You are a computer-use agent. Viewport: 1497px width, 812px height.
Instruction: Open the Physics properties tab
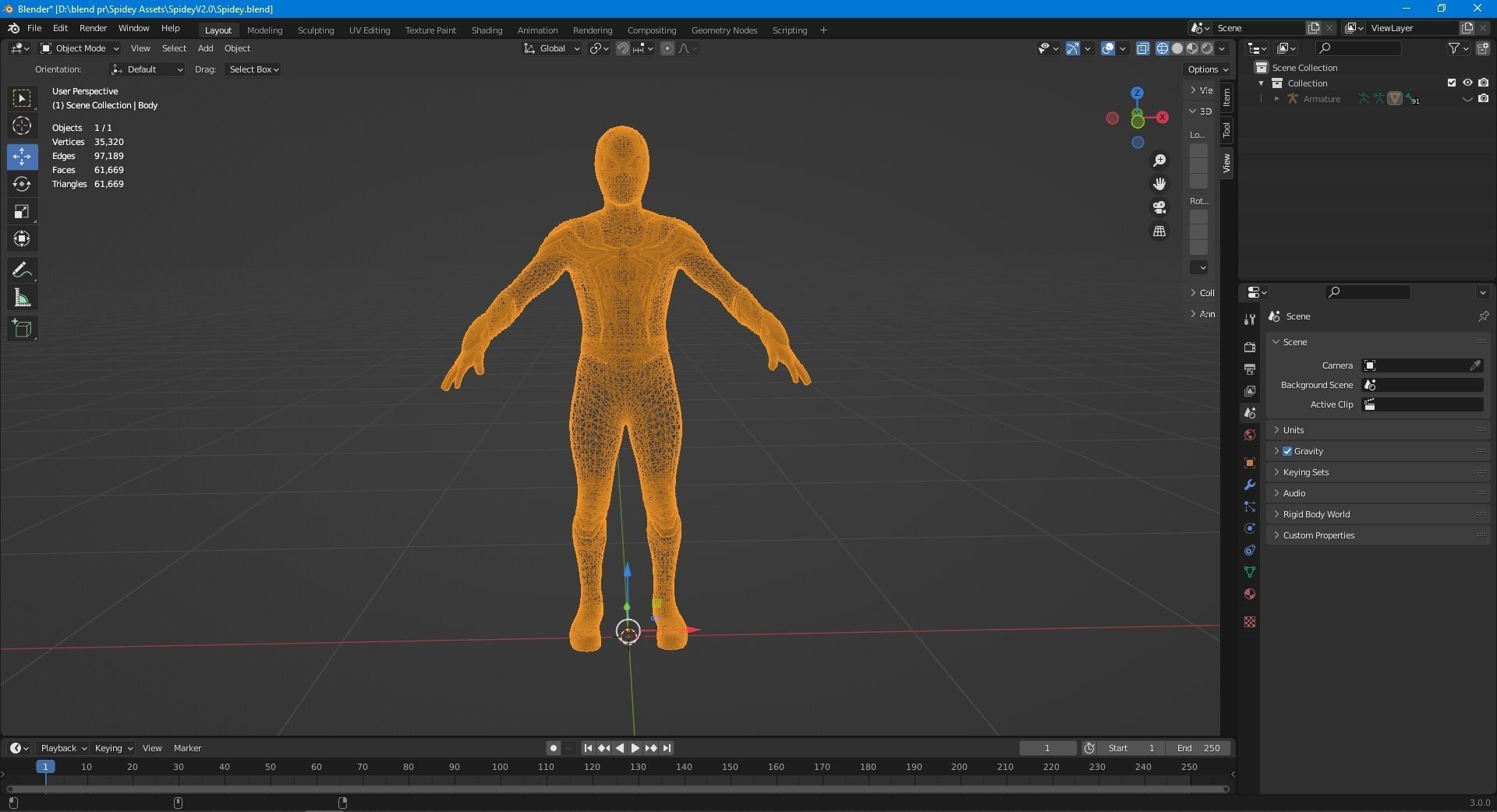[x=1250, y=528]
